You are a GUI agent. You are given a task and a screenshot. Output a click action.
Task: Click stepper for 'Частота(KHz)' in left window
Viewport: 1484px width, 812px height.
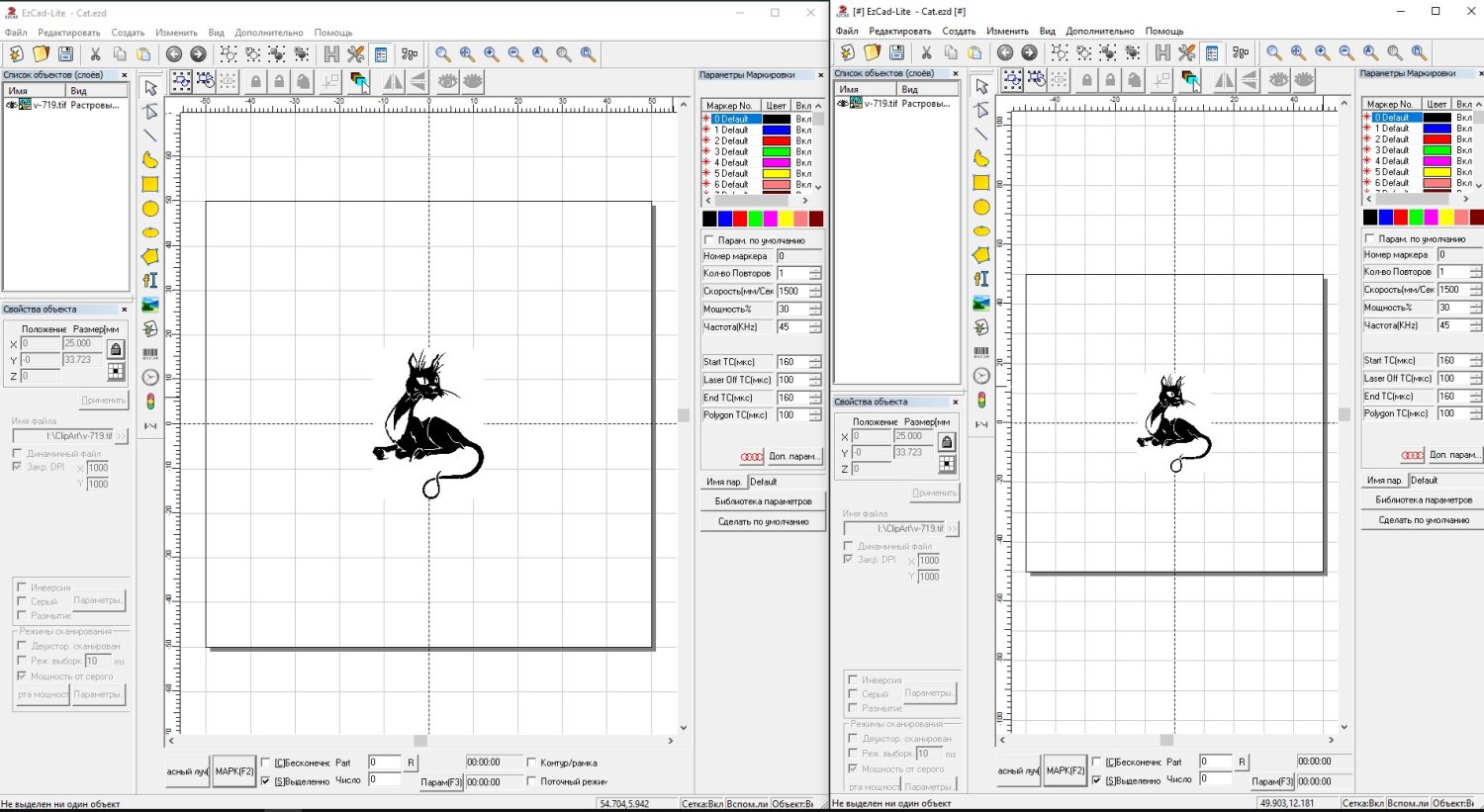click(x=815, y=326)
